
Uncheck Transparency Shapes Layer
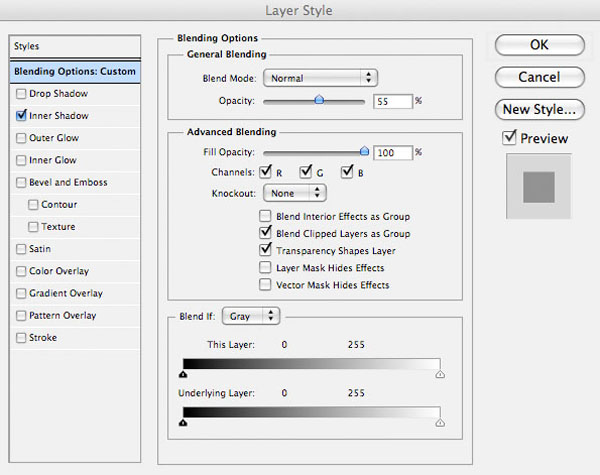click(265, 250)
